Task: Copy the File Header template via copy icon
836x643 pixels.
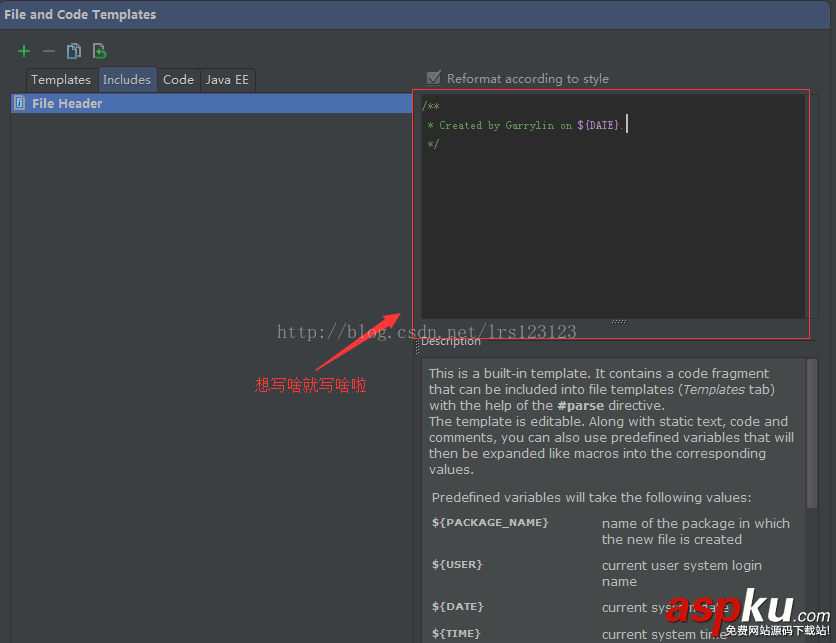Action: click(x=73, y=50)
